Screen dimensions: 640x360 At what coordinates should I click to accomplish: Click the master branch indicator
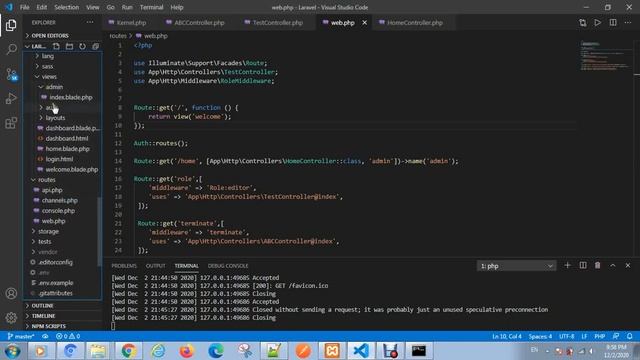21,336
